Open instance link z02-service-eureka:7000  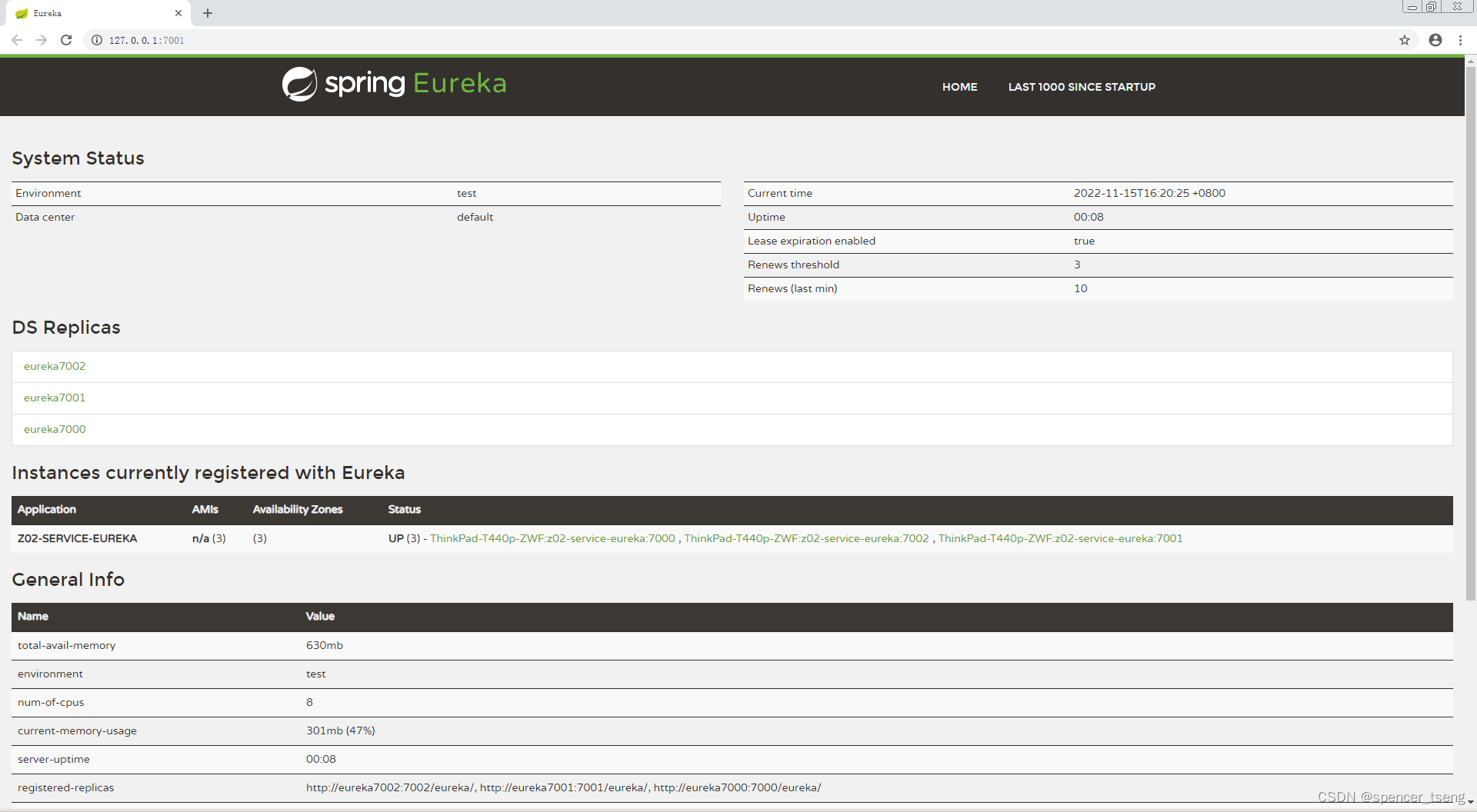(x=552, y=538)
